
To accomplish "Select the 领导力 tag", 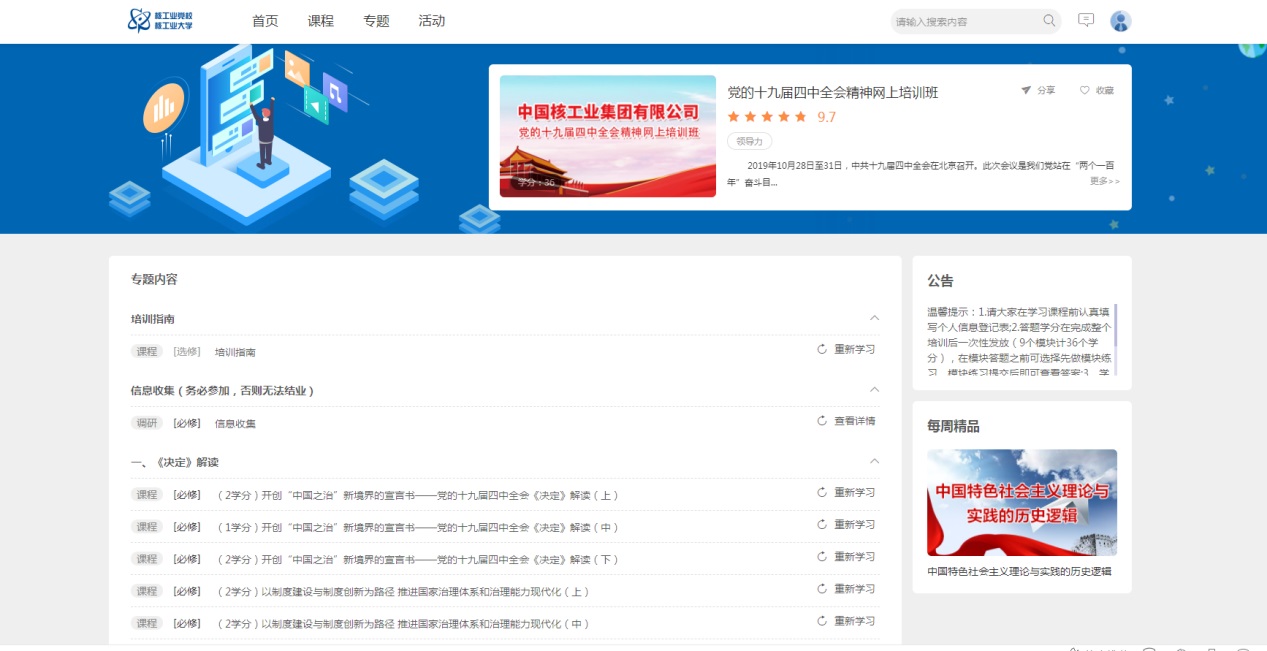I will [749, 141].
